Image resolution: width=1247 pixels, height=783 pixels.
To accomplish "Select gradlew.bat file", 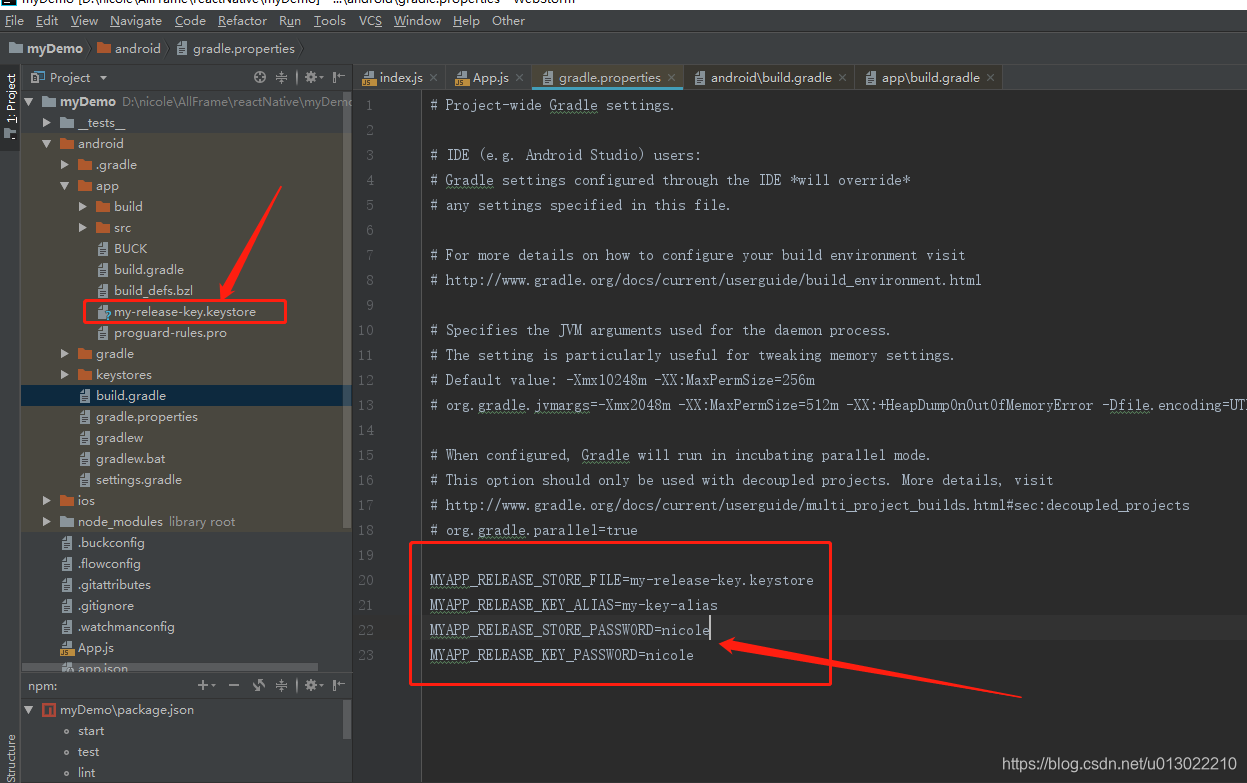I will (131, 458).
